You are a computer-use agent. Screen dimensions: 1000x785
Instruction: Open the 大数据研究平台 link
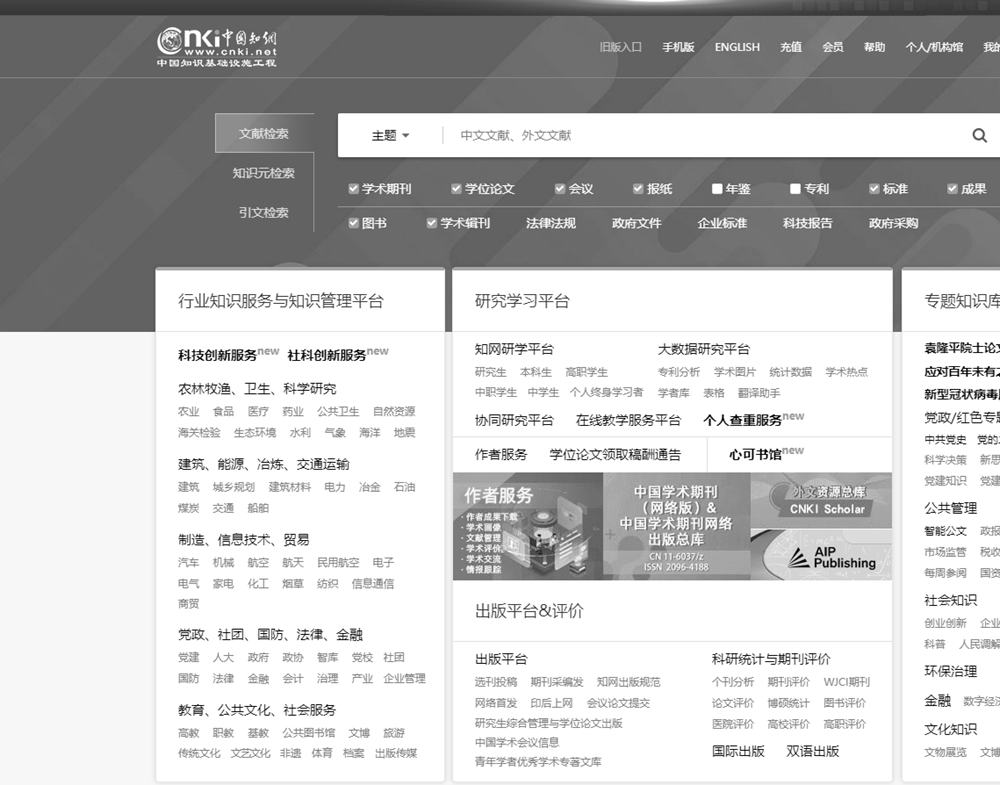pos(703,349)
